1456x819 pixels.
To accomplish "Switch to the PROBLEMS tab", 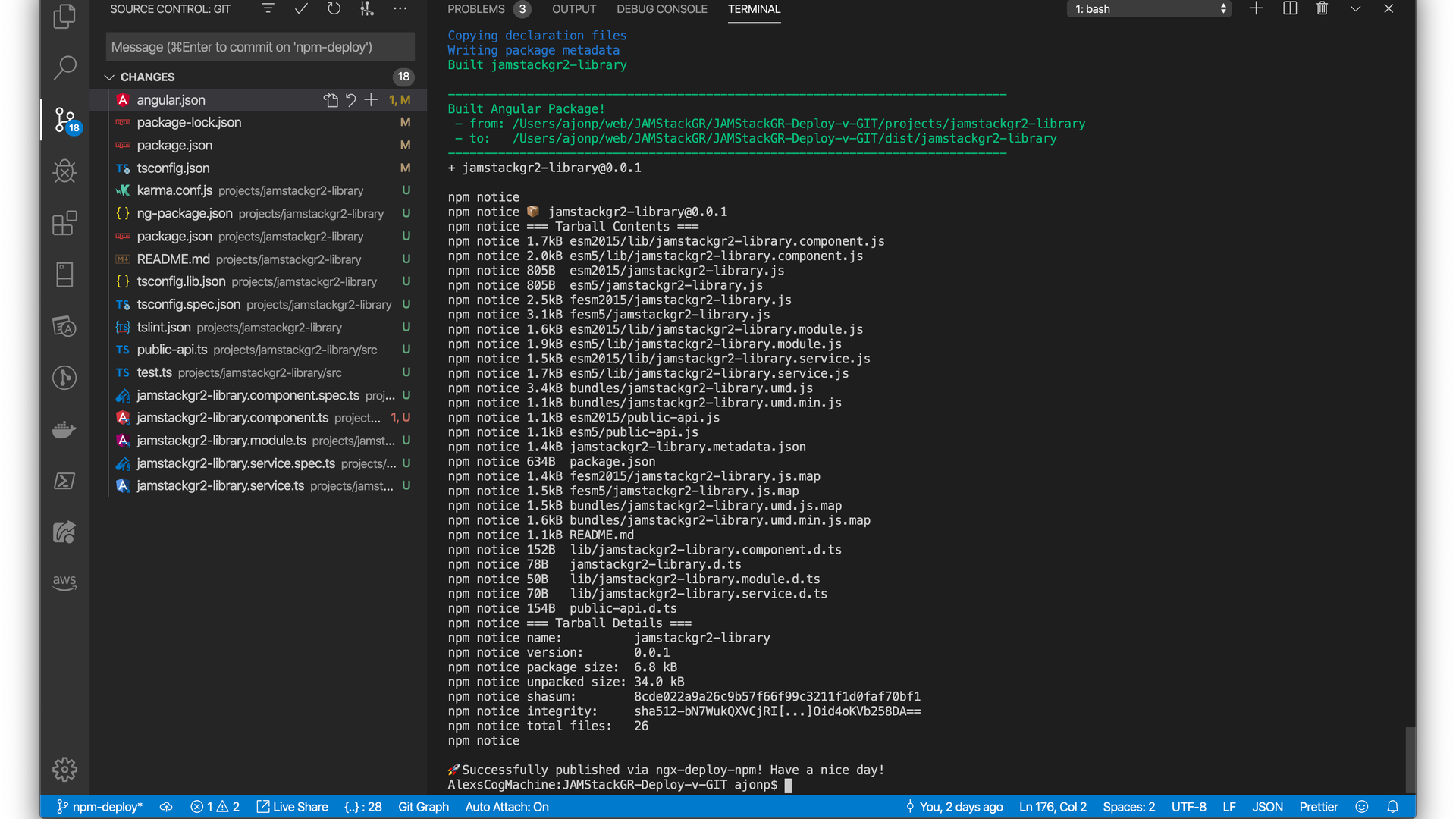I will click(x=476, y=9).
